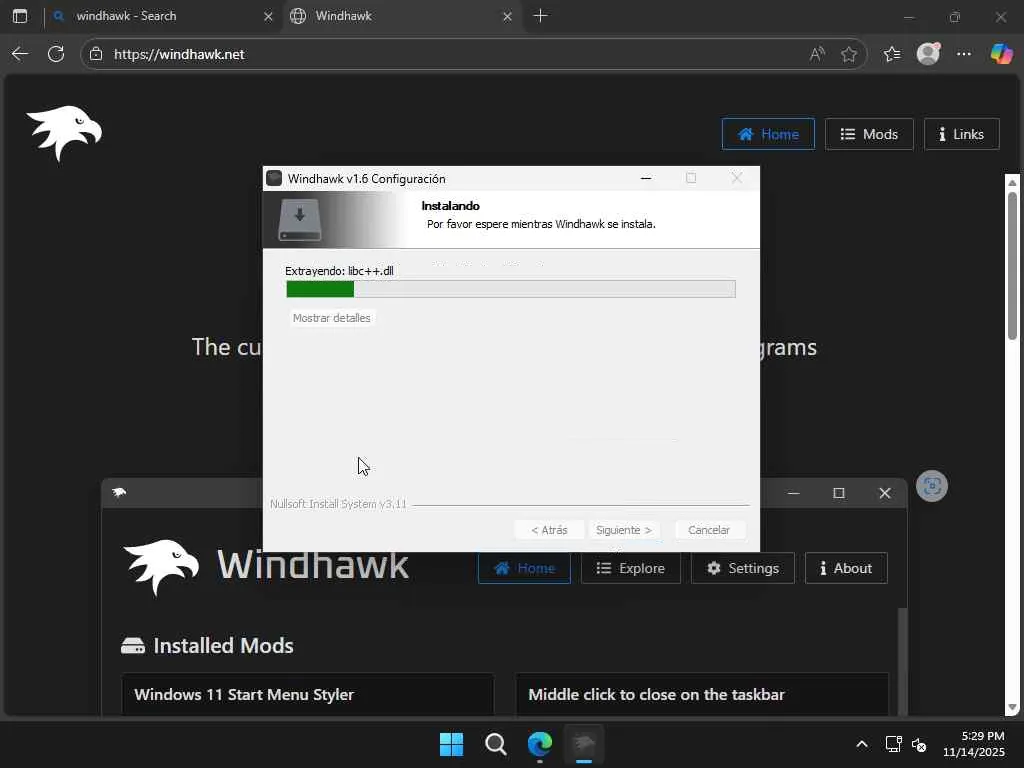
Task: Close the windhawk - Search tab
Action: (x=268, y=16)
